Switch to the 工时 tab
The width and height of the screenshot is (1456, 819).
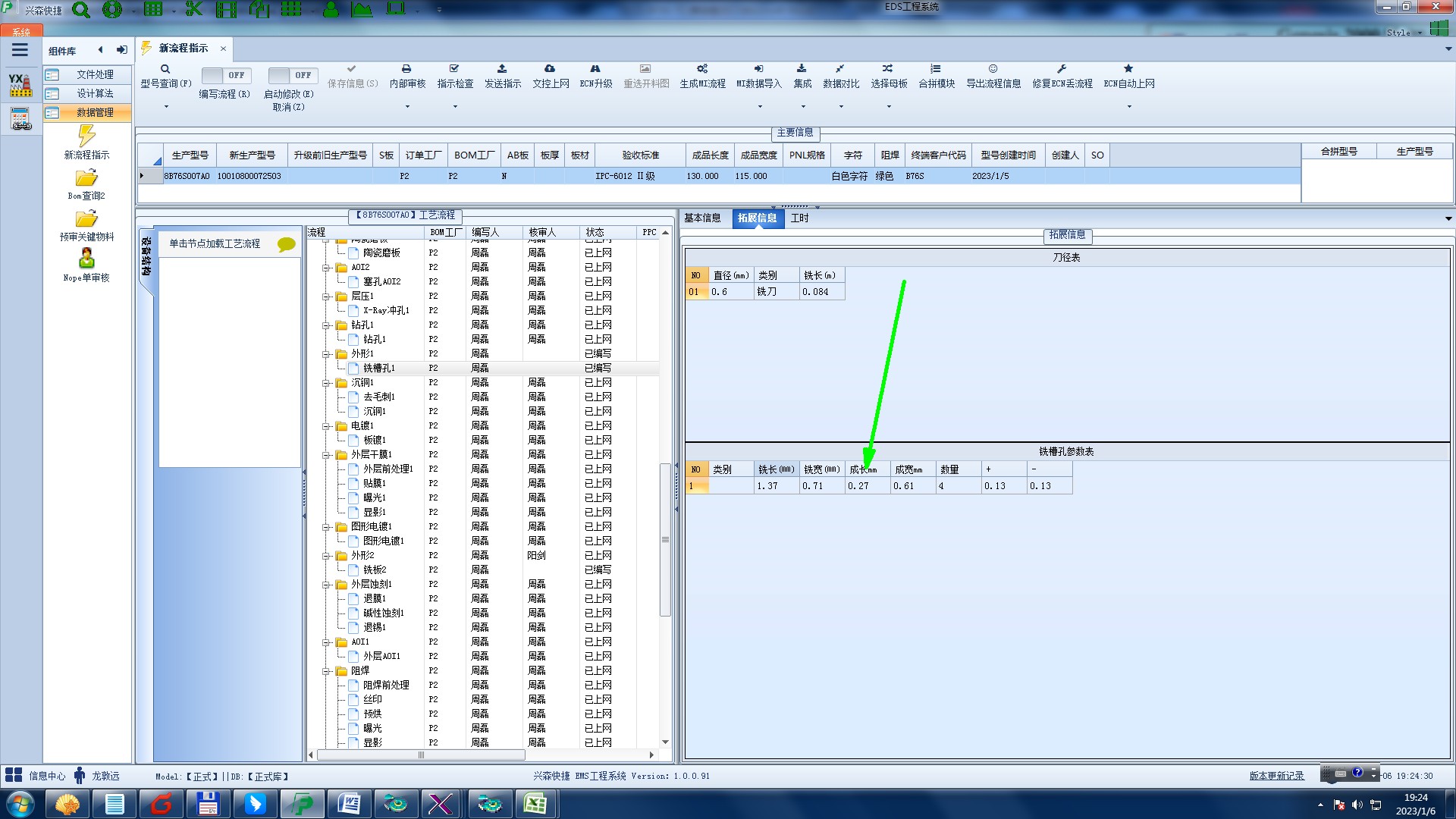pyautogui.click(x=799, y=218)
